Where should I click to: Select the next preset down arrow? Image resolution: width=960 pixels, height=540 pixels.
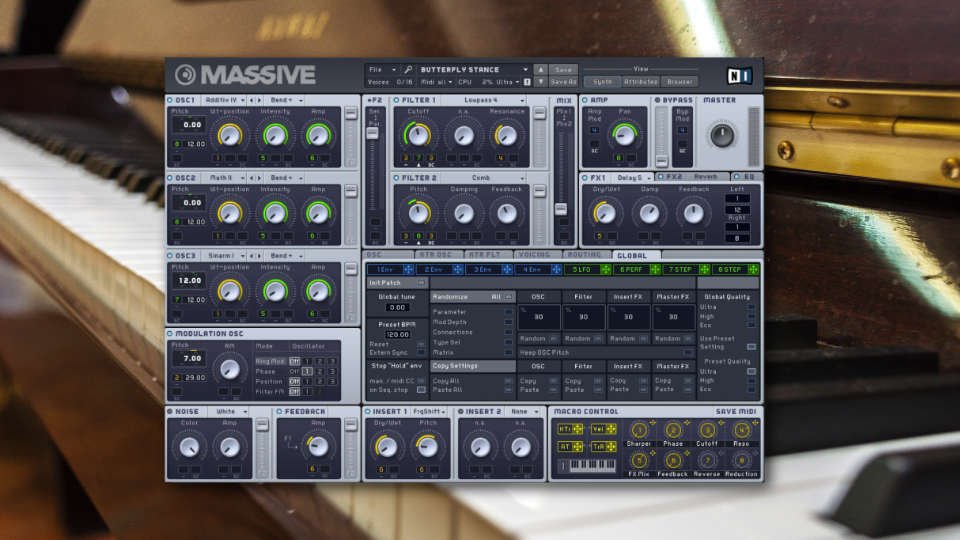point(541,81)
